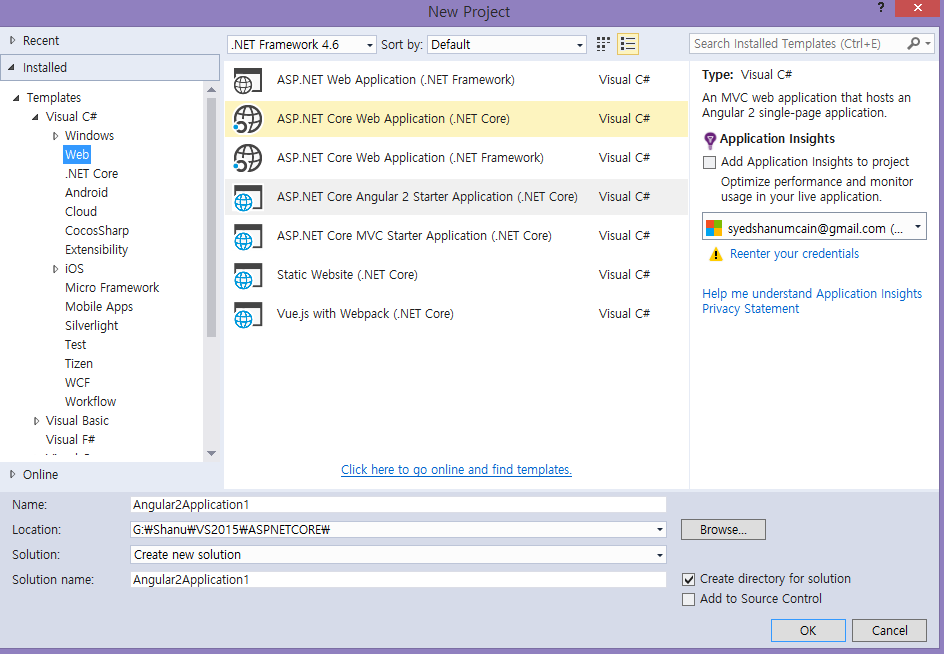Viewport: 944px width, 654px height.
Task: Click Reenter your credentials link
Action: click(794, 254)
